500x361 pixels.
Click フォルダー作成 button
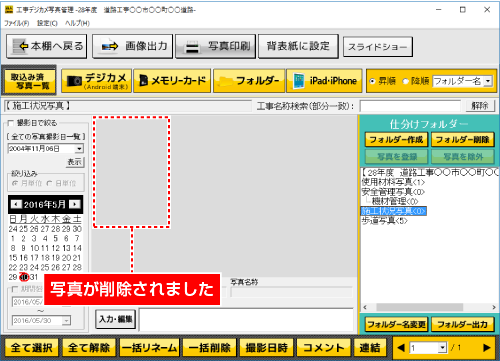[396, 139]
